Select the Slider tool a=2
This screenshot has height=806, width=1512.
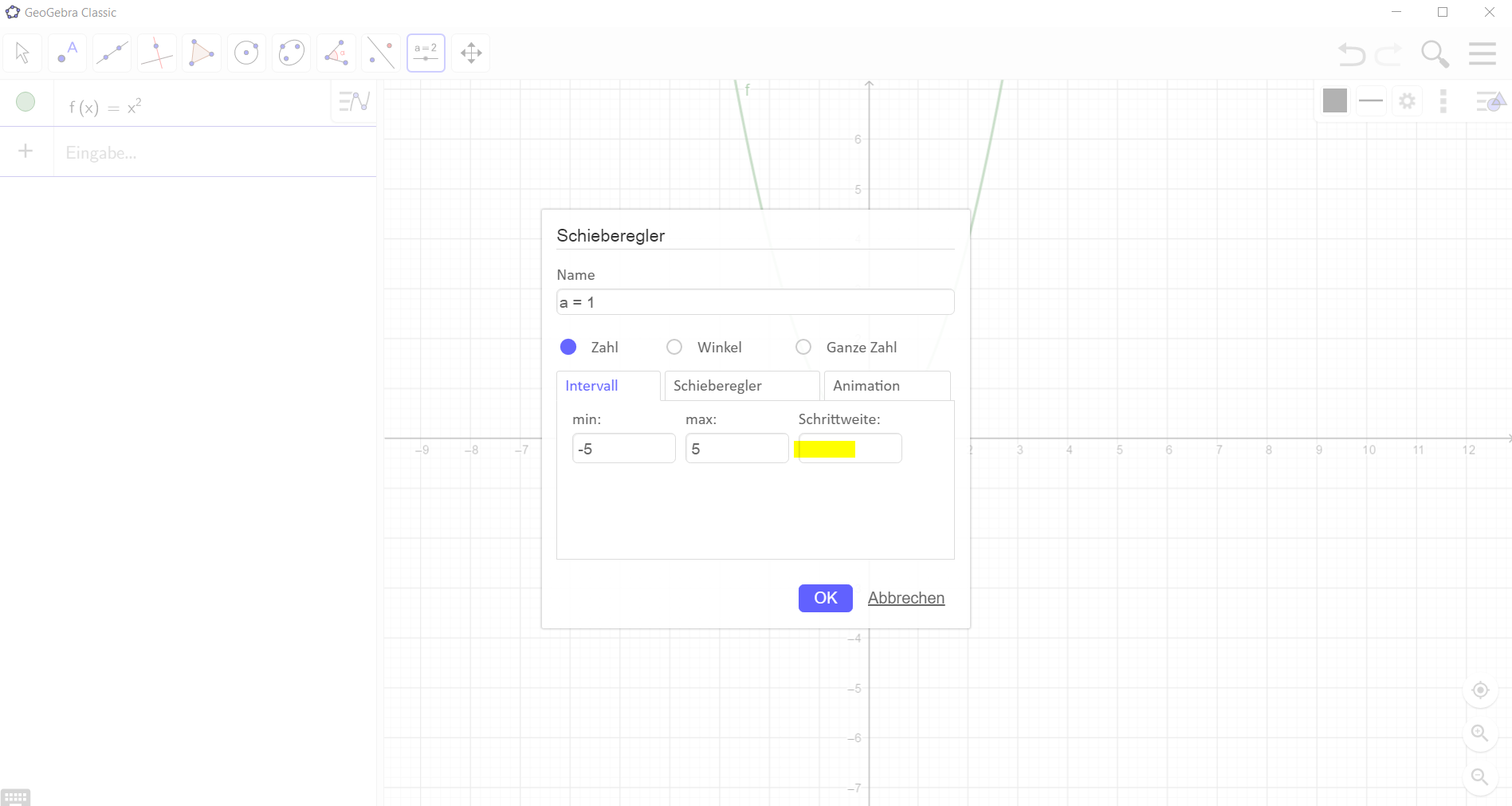coord(426,53)
